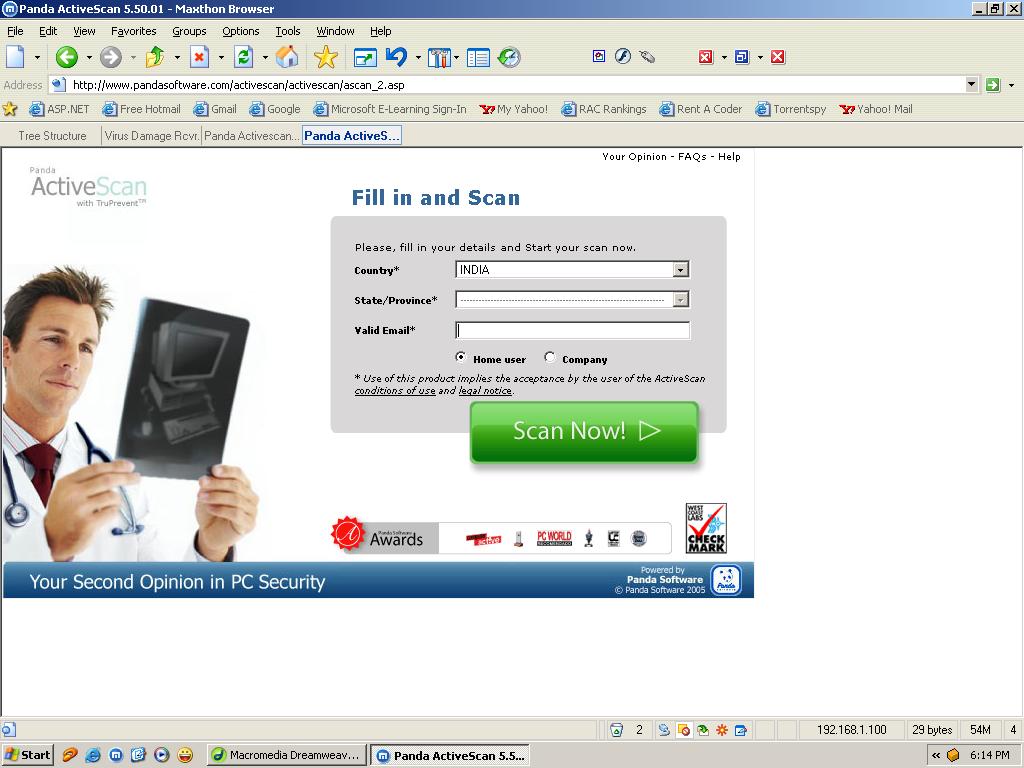Open dropdown arrow next to Stop icon
Viewport: 1024px width, 768px height.
pyautogui.click(x=221, y=57)
